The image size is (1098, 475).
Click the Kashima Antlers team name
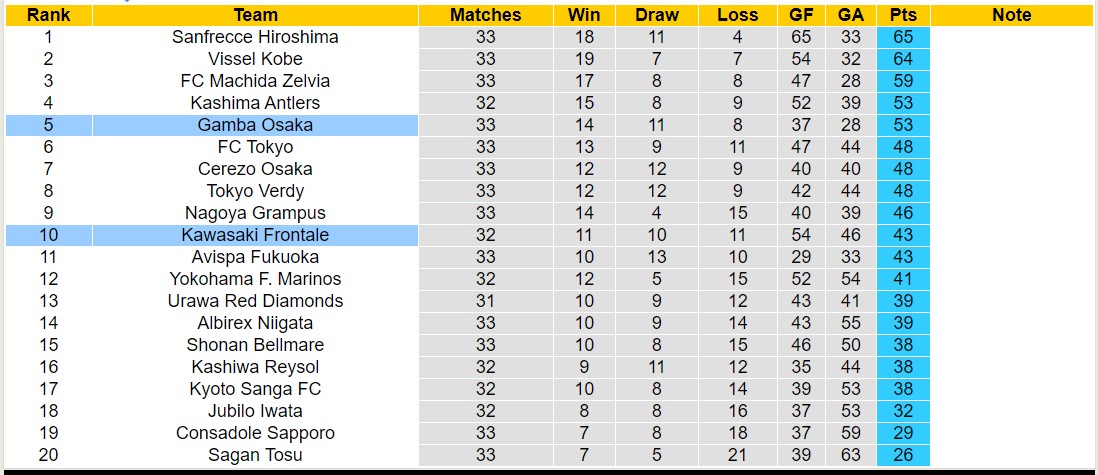click(x=255, y=103)
